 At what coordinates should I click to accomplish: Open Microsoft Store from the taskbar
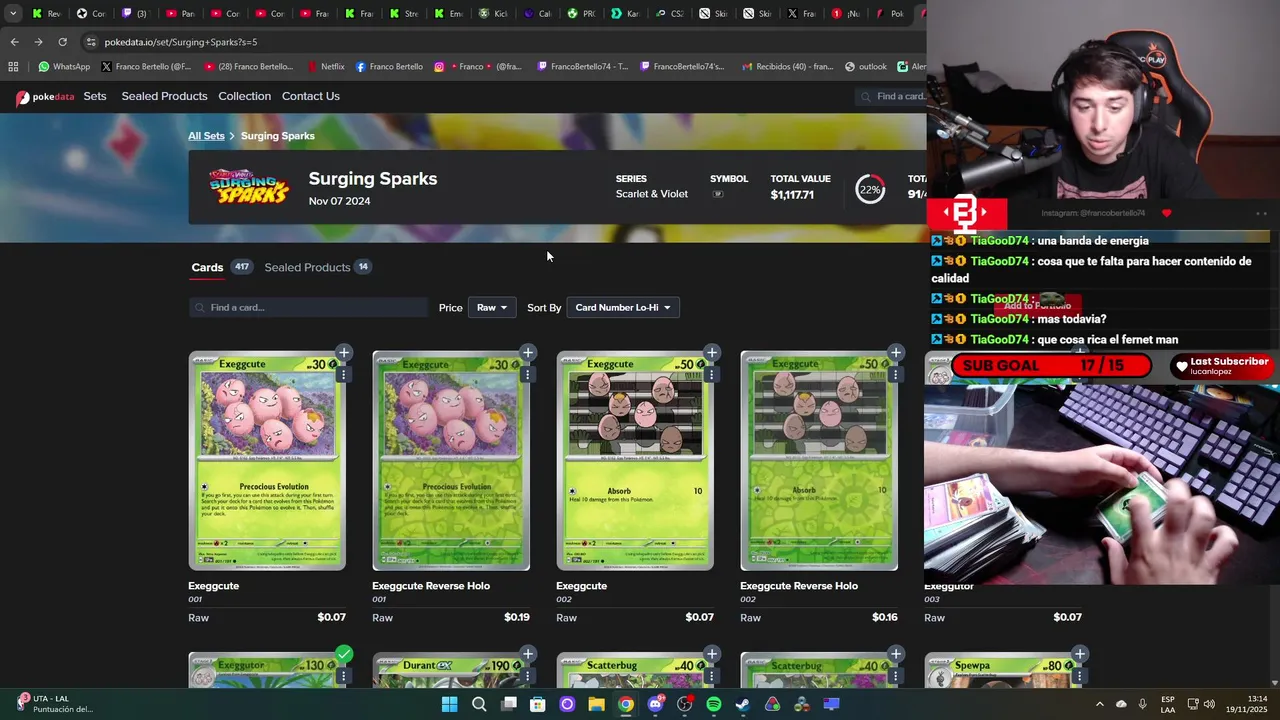(537, 704)
